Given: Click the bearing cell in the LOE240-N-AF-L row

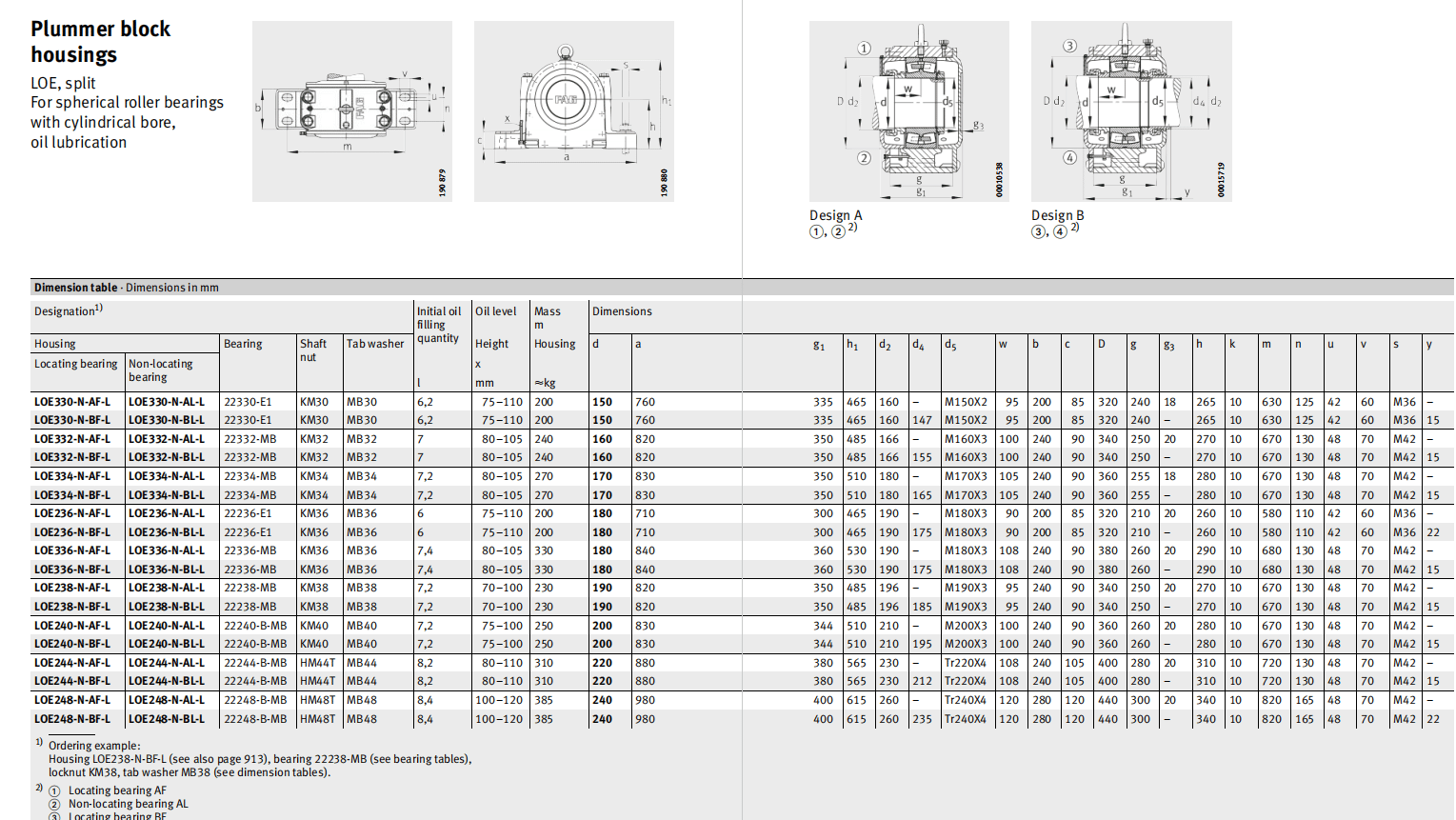Looking at the screenshot, I should 255,626.
